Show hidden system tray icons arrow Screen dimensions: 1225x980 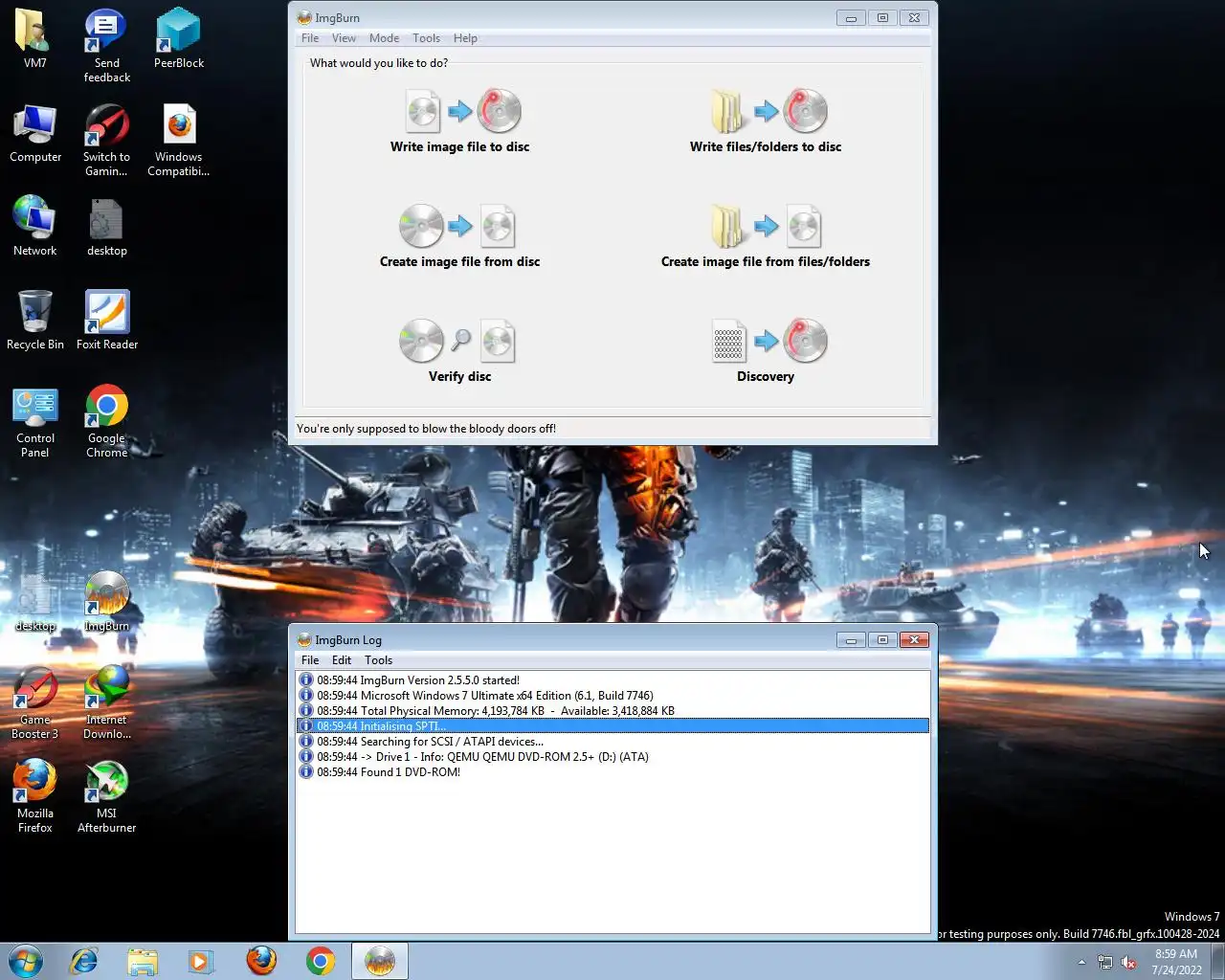[x=1081, y=962]
